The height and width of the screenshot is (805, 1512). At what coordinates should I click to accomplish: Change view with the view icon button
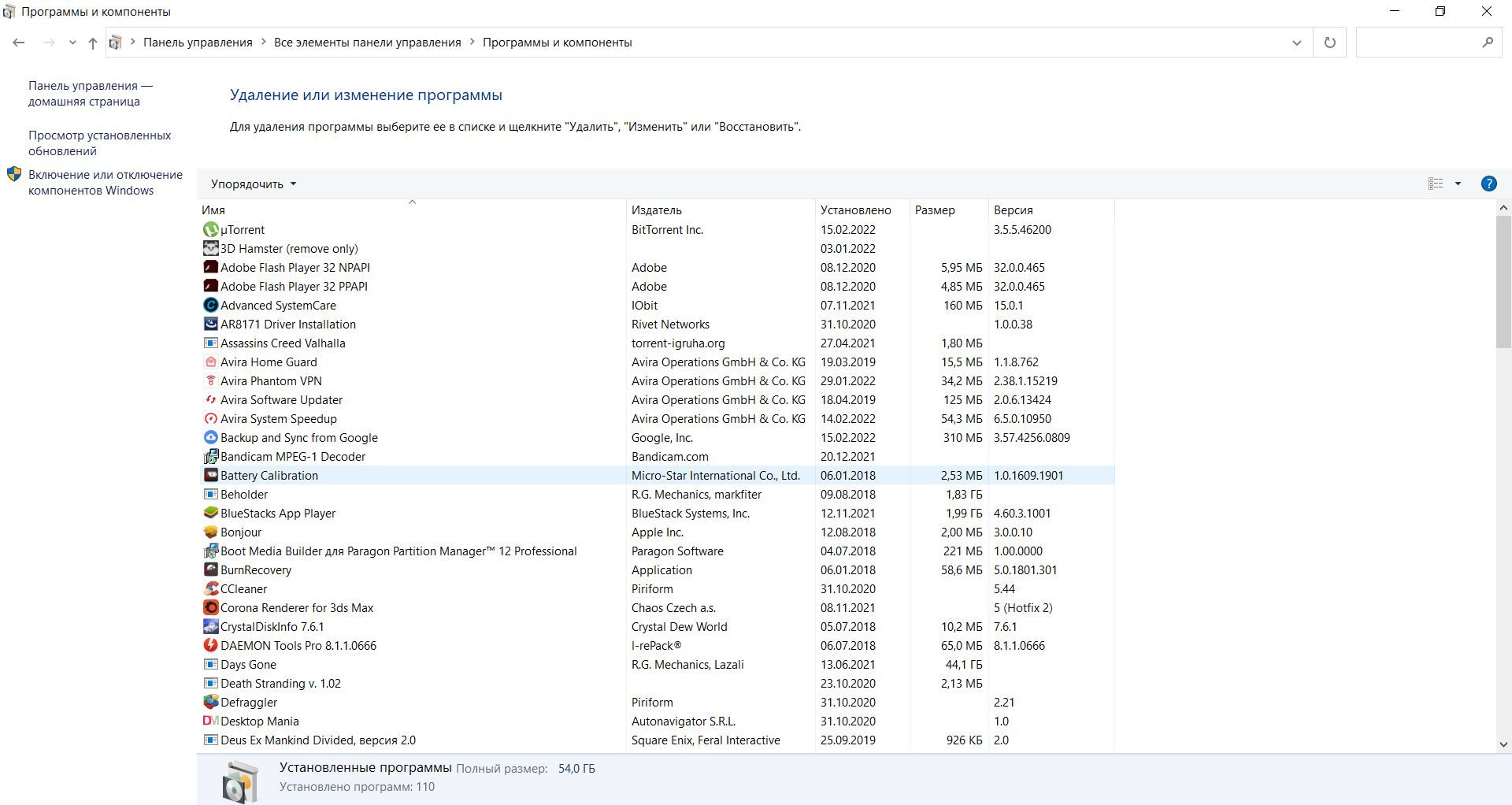[x=1436, y=184]
